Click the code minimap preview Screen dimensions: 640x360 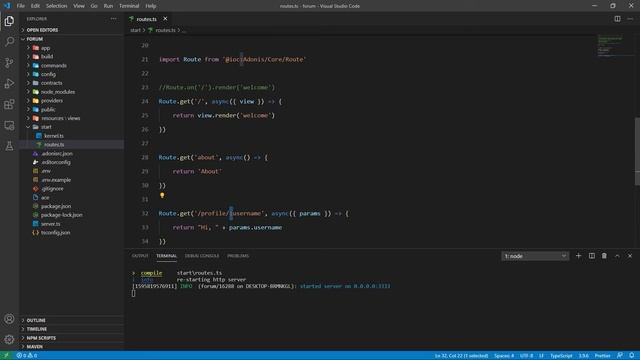611,46
